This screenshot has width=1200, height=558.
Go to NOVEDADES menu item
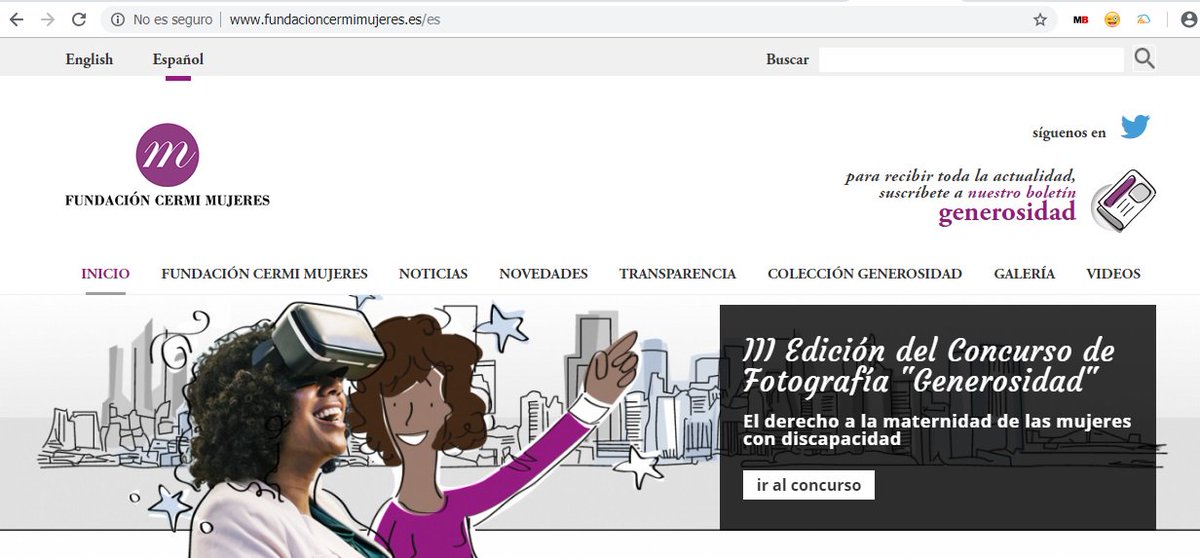click(x=543, y=274)
